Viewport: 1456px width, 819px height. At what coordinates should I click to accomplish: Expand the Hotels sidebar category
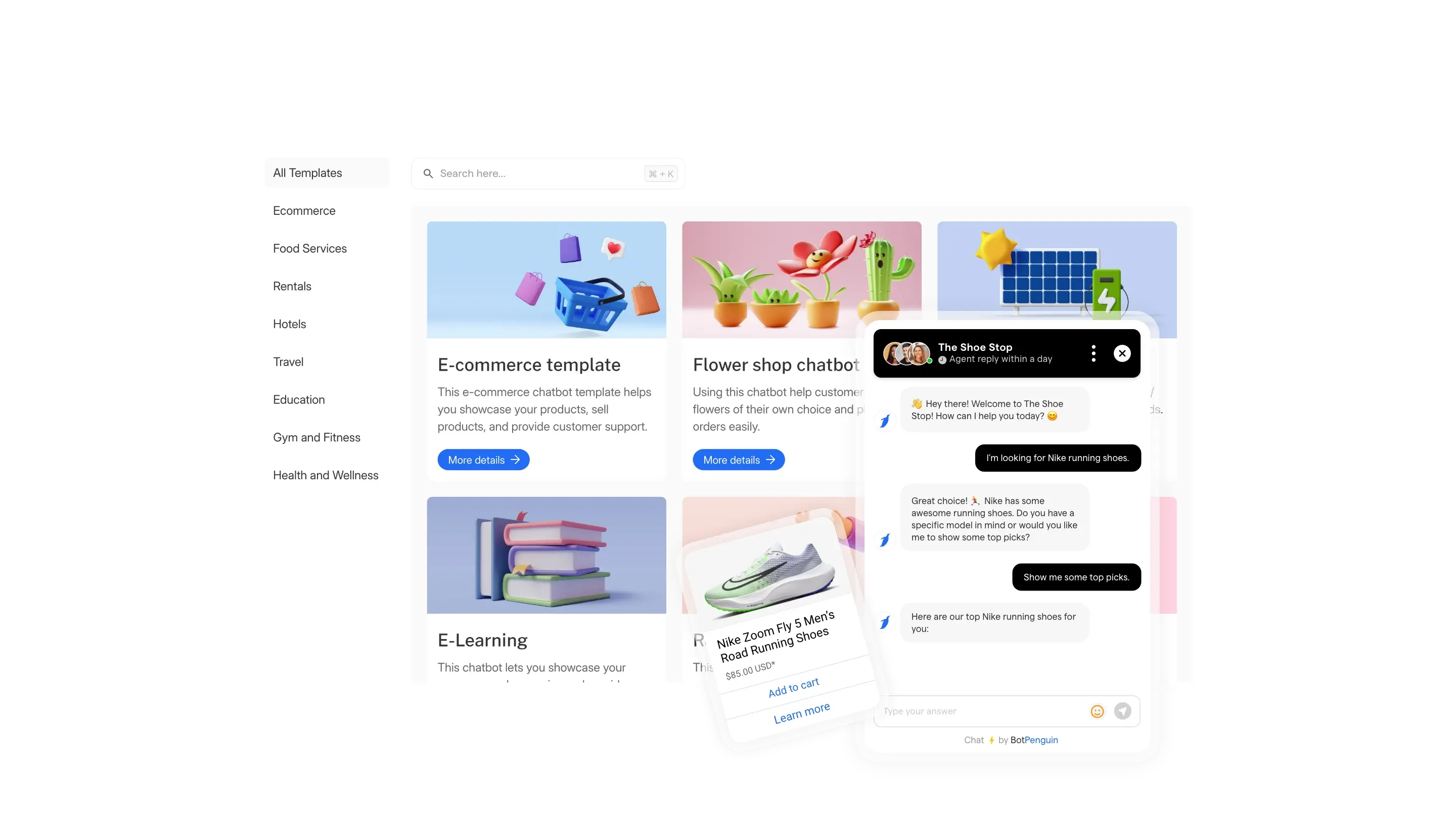(x=289, y=323)
